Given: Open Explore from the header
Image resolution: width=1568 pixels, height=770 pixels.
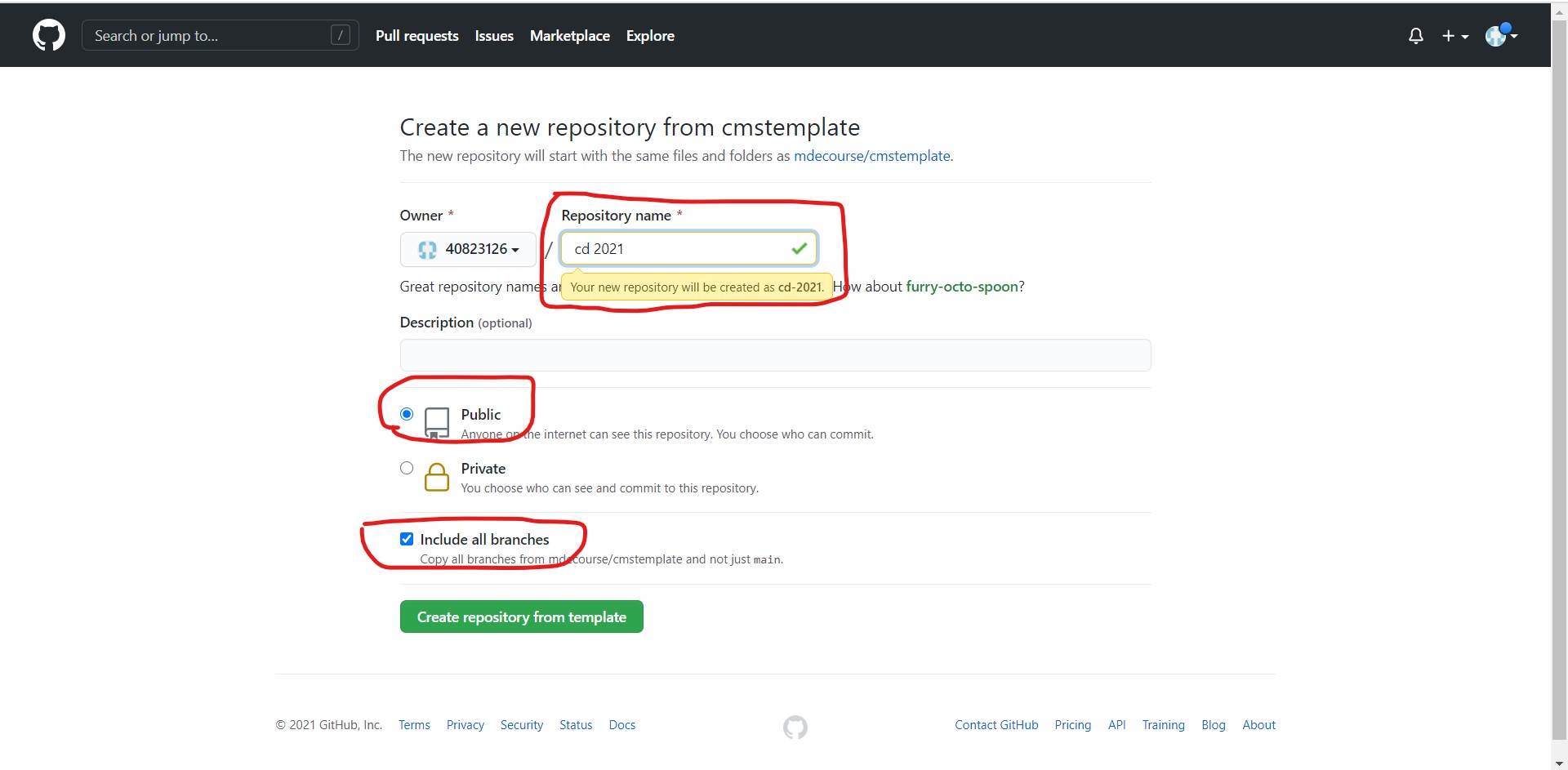Looking at the screenshot, I should click(x=650, y=36).
